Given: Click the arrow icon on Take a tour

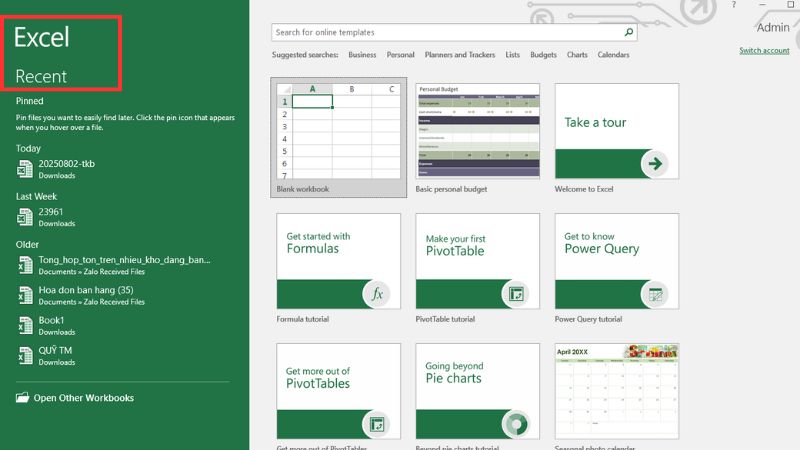Looking at the screenshot, I should 655,163.
